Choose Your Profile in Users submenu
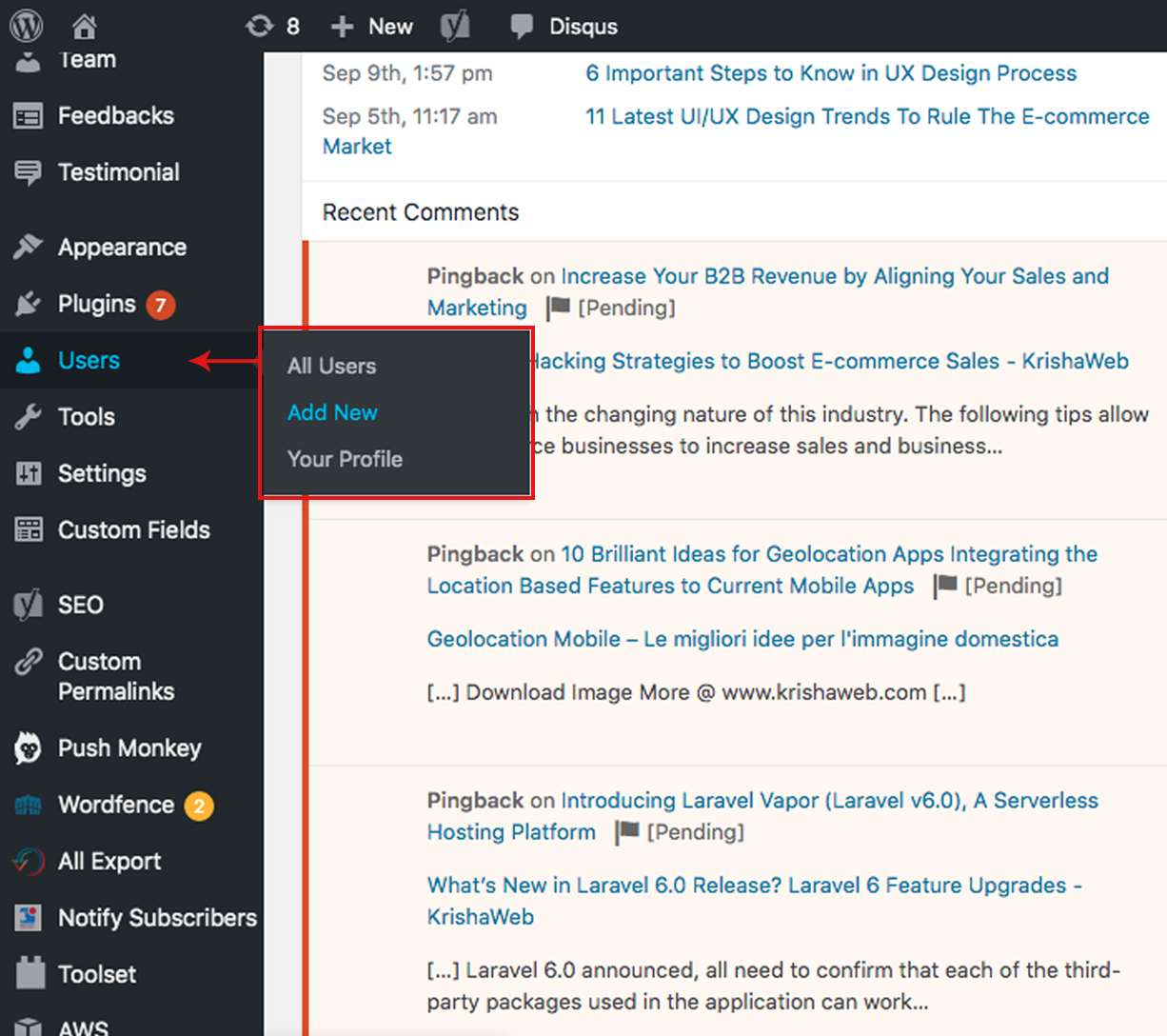 345,459
